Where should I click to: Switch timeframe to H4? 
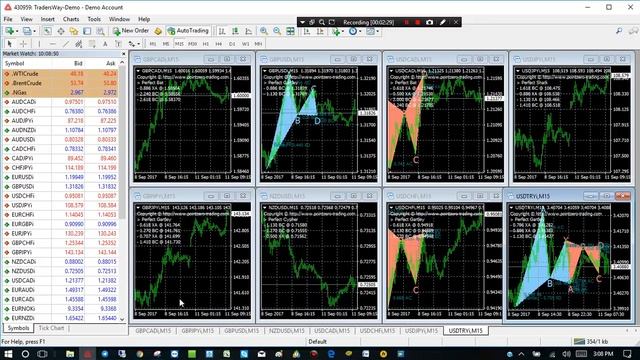tap(219, 44)
